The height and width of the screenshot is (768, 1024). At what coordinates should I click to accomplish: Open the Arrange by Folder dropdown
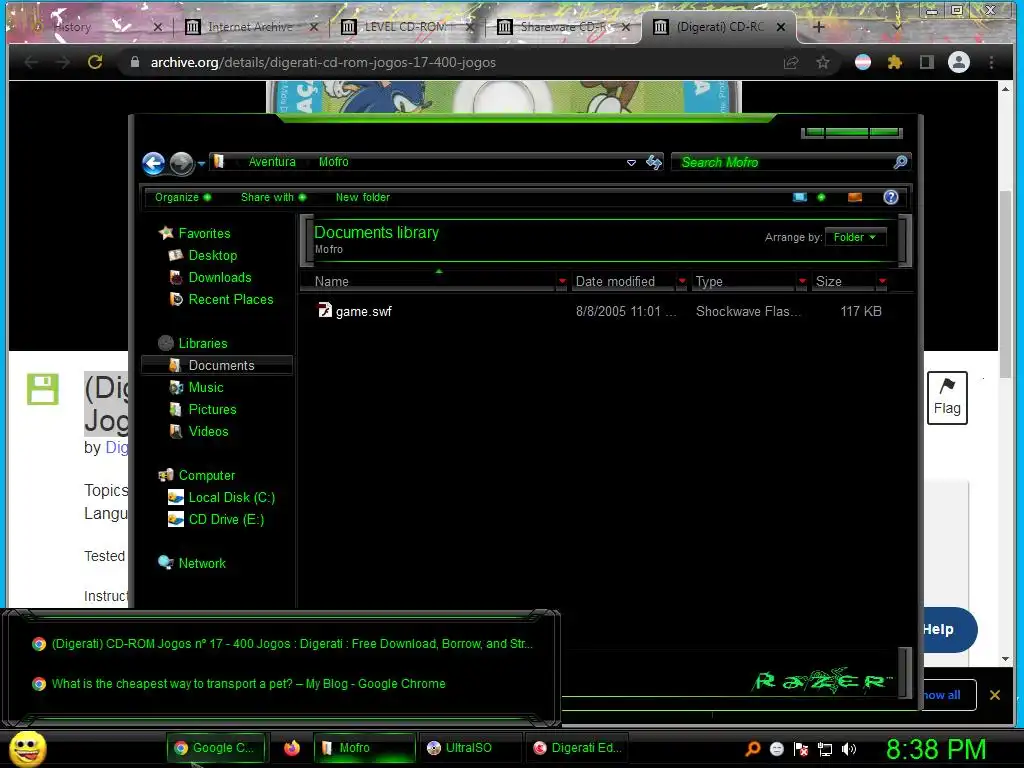coord(855,237)
